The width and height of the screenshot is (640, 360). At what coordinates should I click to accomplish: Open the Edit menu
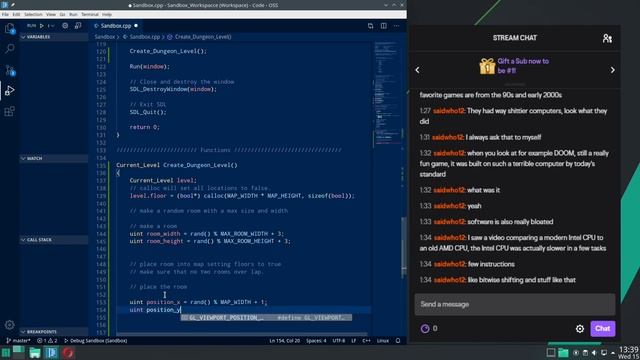point(16,14)
